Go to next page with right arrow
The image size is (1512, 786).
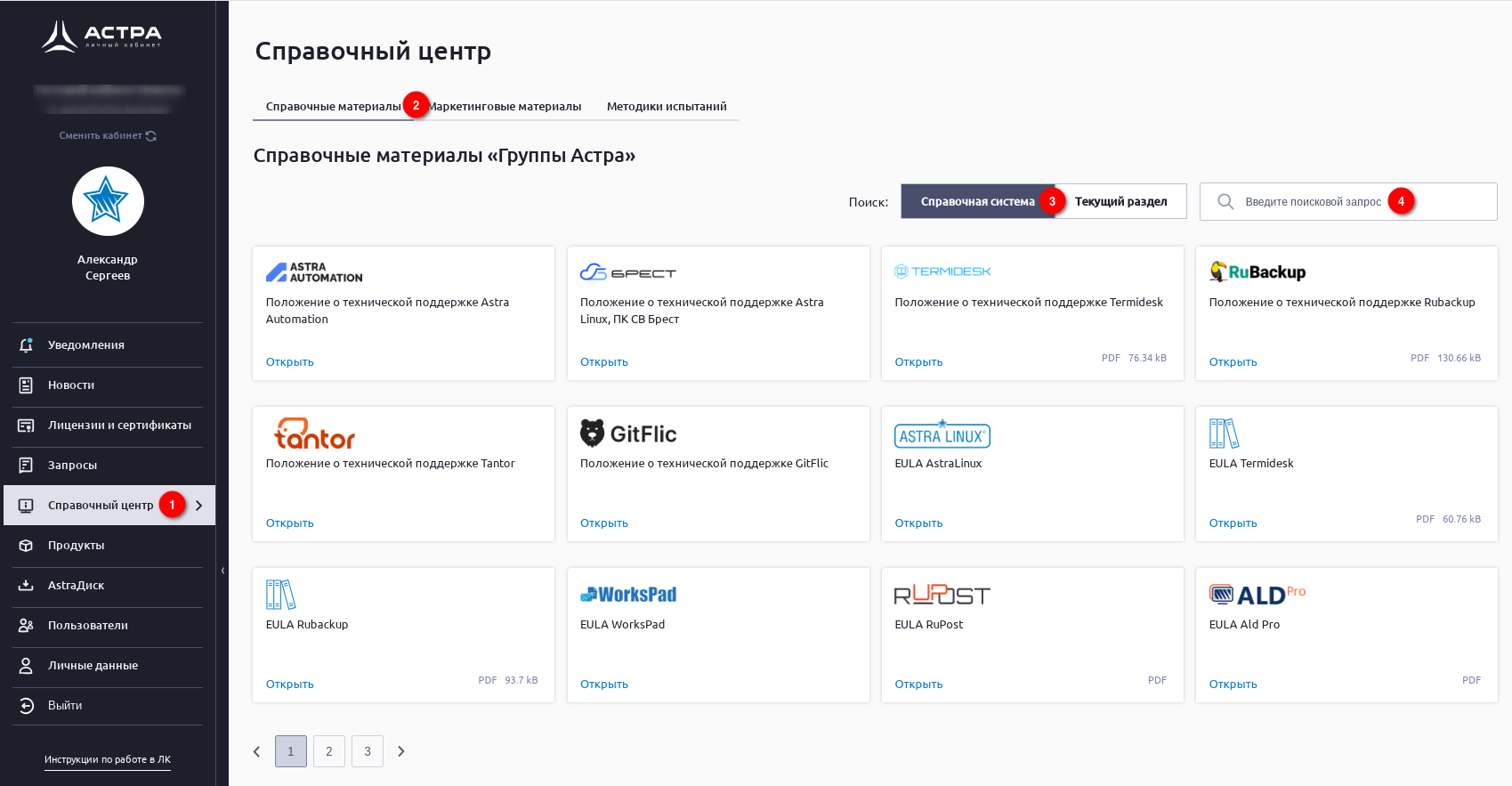click(401, 751)
